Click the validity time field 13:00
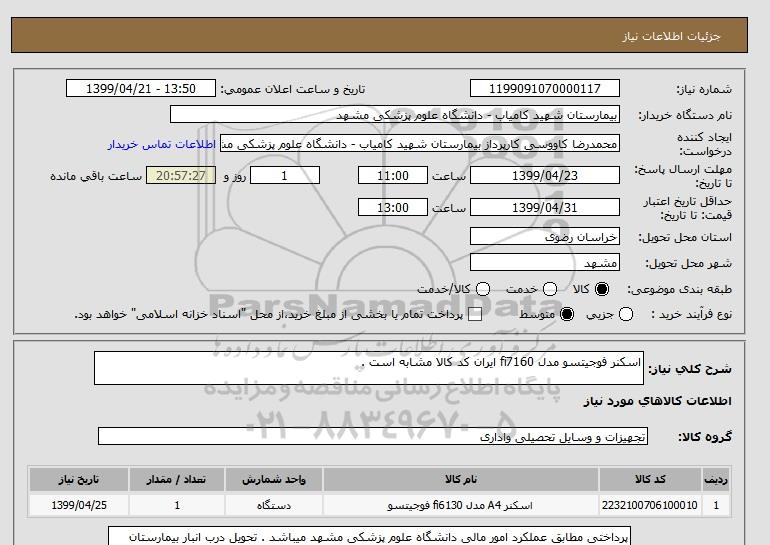Viewport: 770px width, 545px height. point(393,207)
